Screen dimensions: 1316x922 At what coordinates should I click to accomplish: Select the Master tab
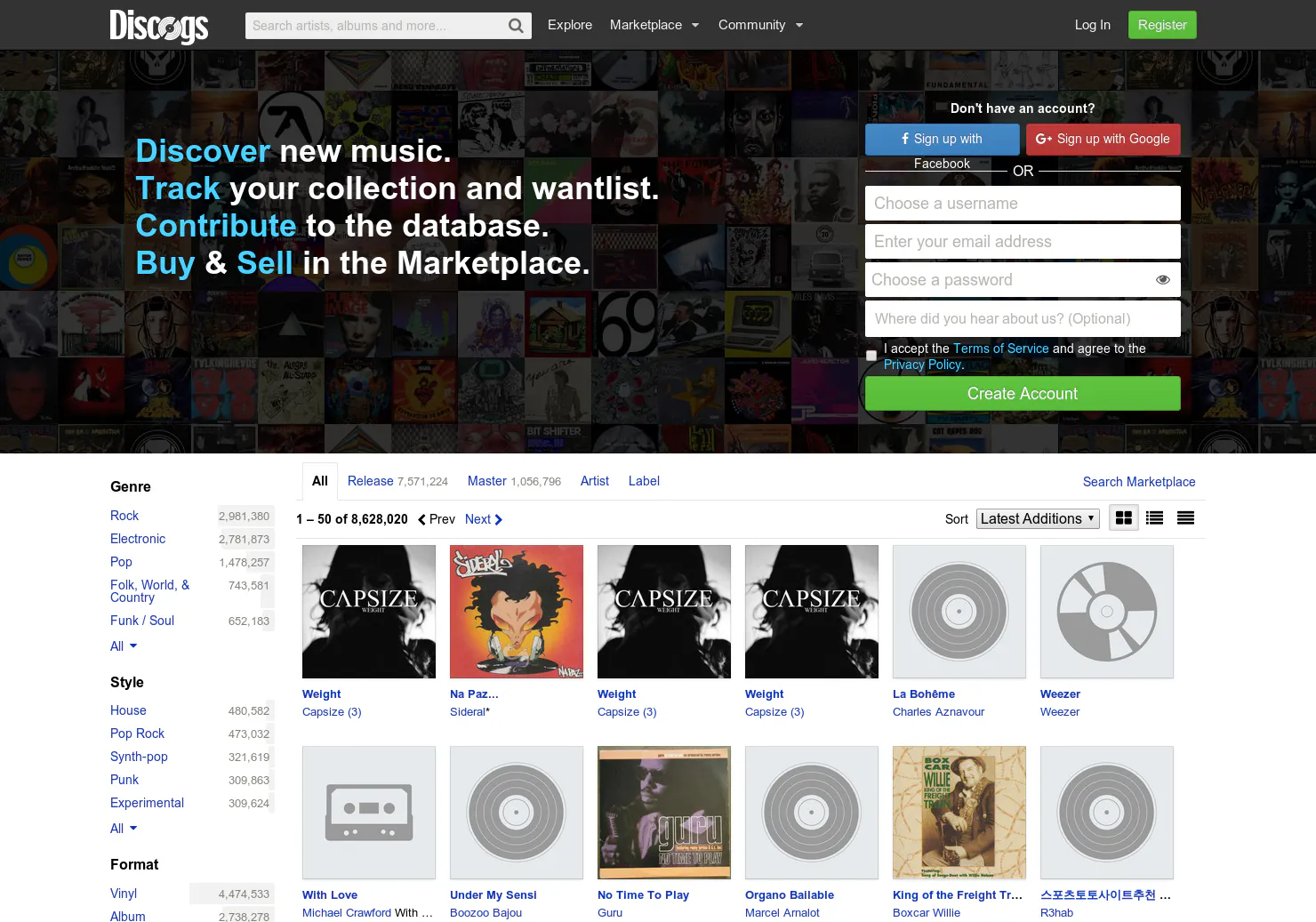(x=514, y=481)
